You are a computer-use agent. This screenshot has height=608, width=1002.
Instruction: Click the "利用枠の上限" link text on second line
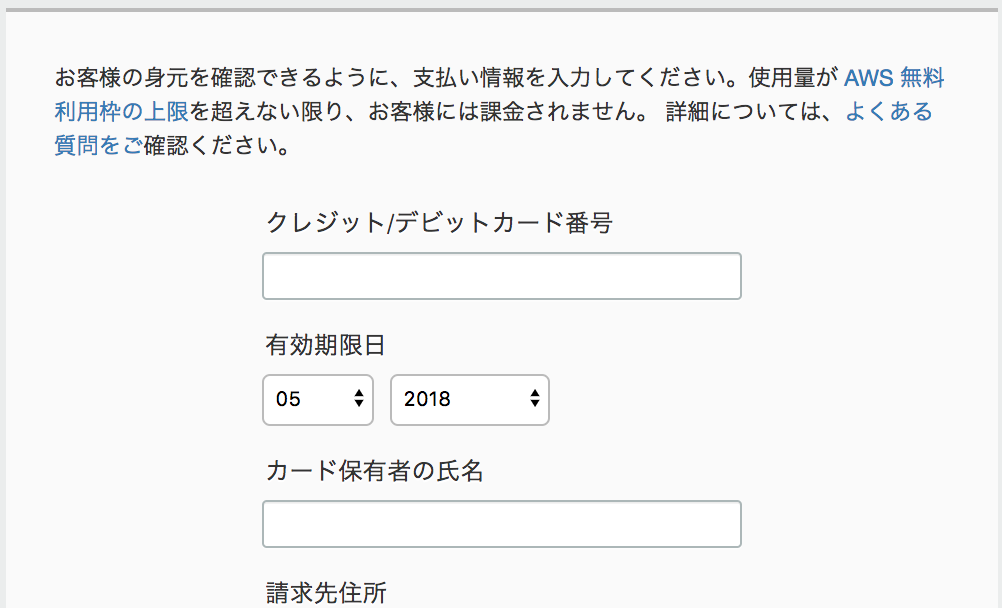(121, 111)
